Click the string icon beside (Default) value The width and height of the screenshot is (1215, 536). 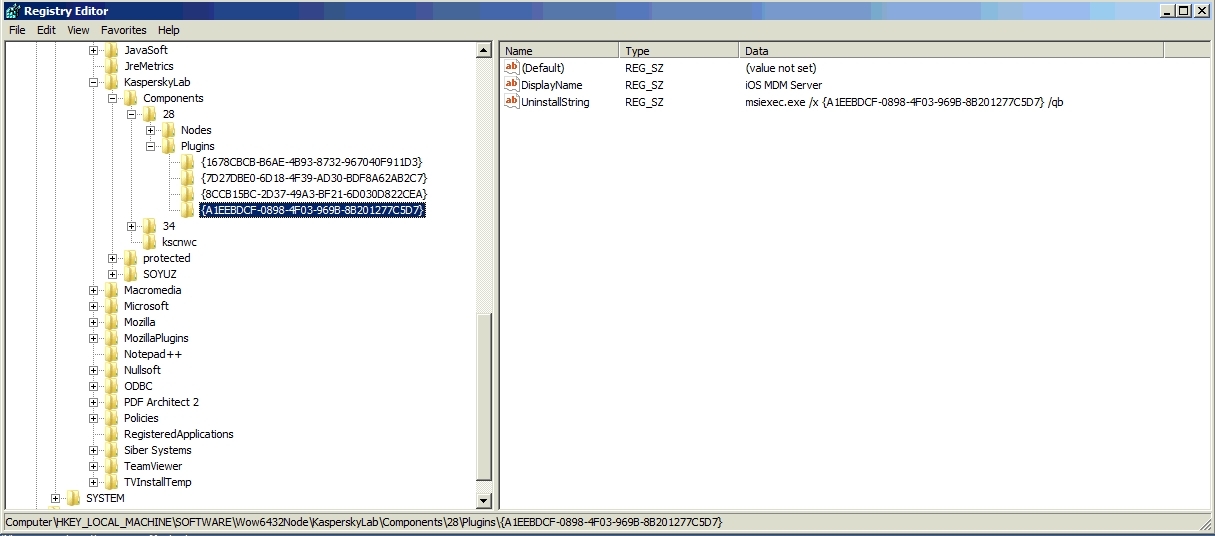(x=512, y=67)
